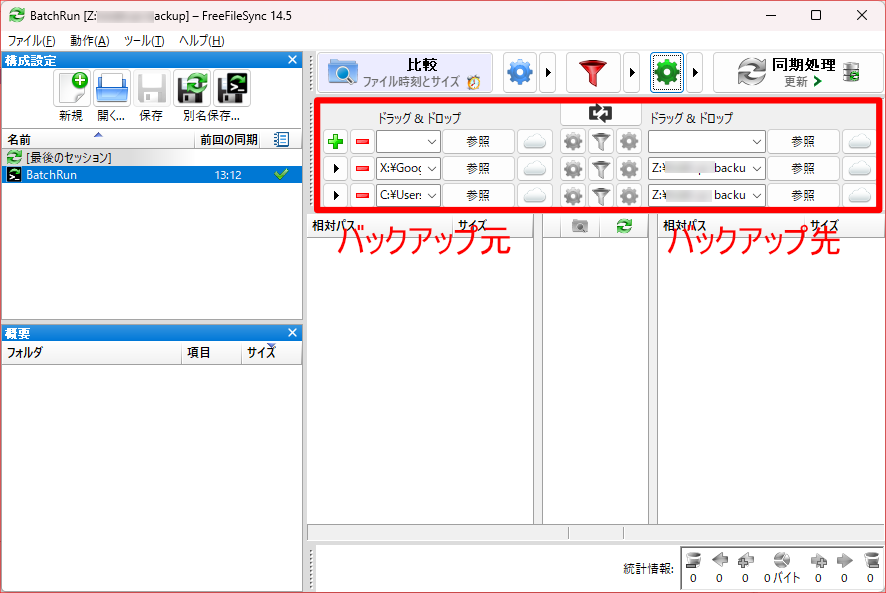The image size is (886, 593).
Task: Toggle the green sync action view icon
Action: [x=624, y=227]
